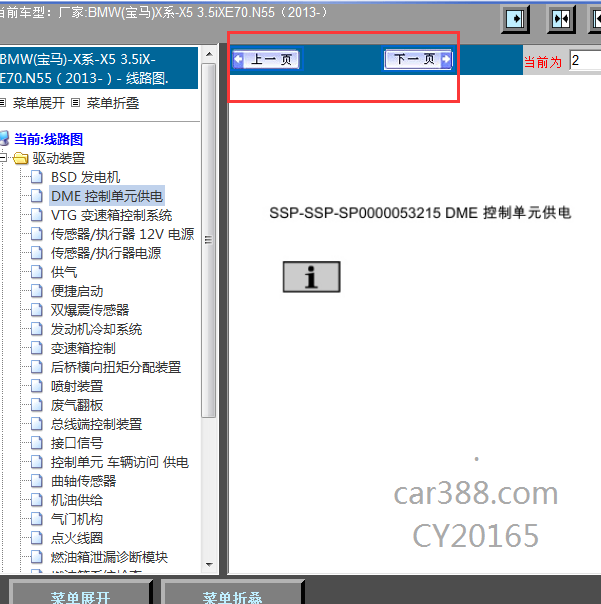Open the 发动机冷却系统 entry
601x604 pixels.
(x=96, y=329)
